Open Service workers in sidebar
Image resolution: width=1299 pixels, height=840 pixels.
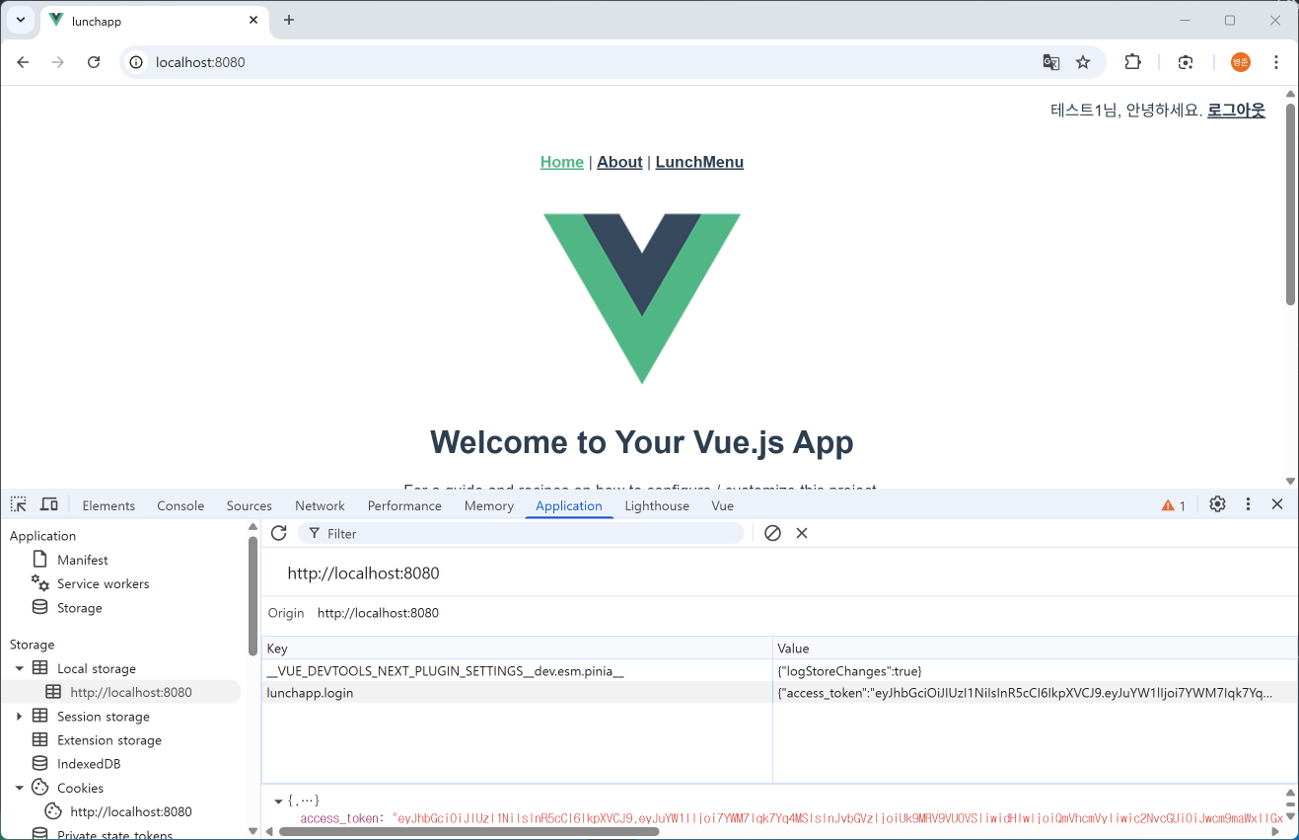(x=103, y=584)
